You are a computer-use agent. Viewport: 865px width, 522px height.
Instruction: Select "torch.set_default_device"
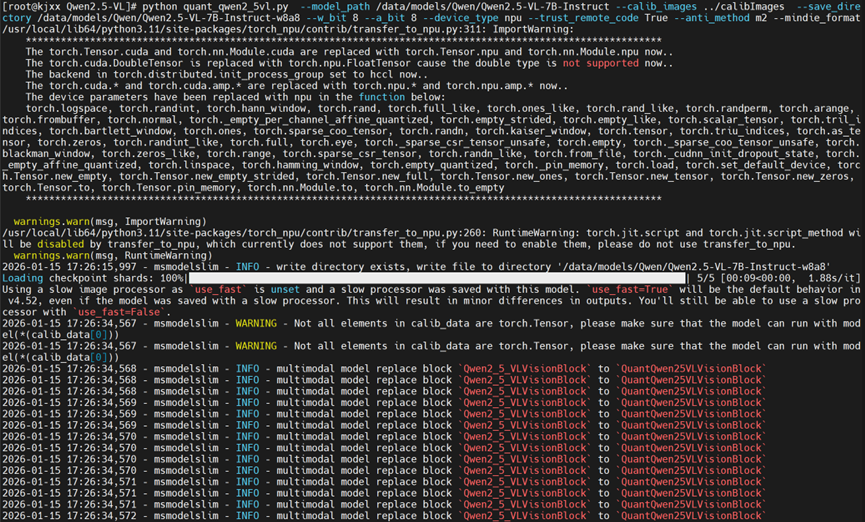pos(755,165)
